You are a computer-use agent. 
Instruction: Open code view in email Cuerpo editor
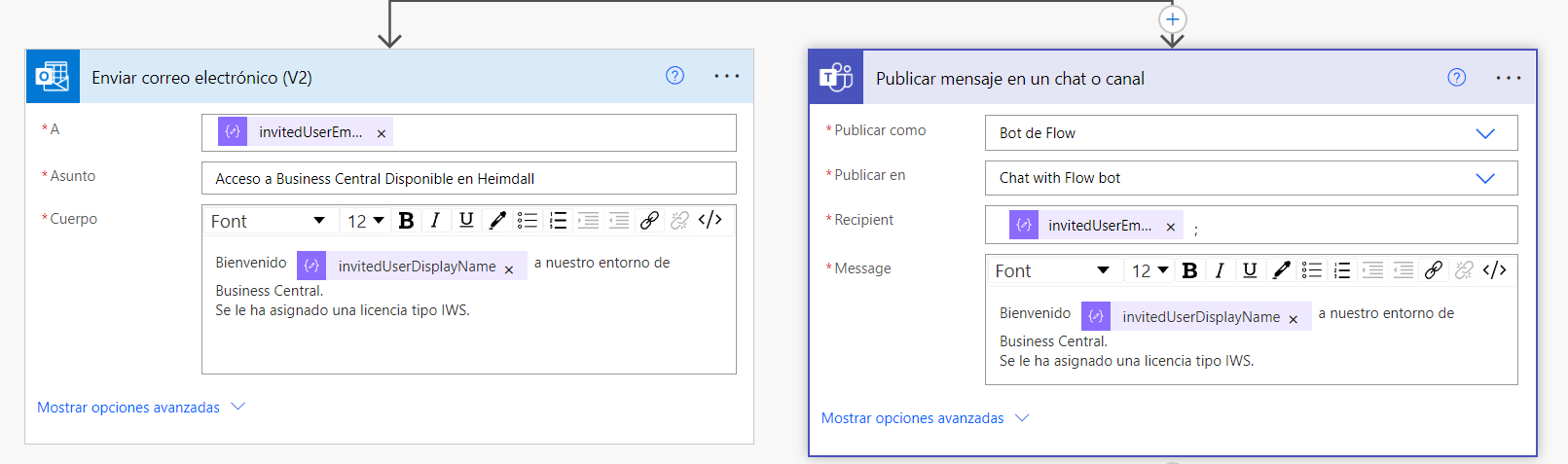(711, 221)
